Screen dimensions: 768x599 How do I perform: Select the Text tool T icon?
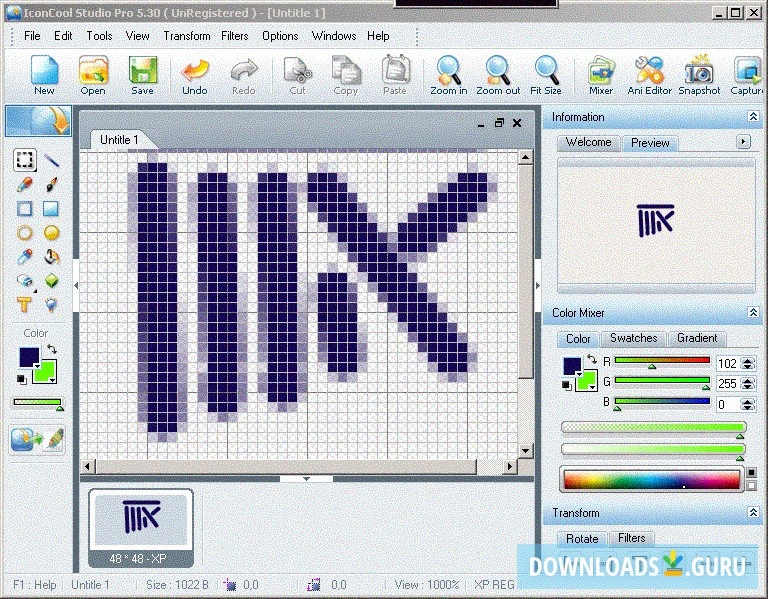pos(24,305)
